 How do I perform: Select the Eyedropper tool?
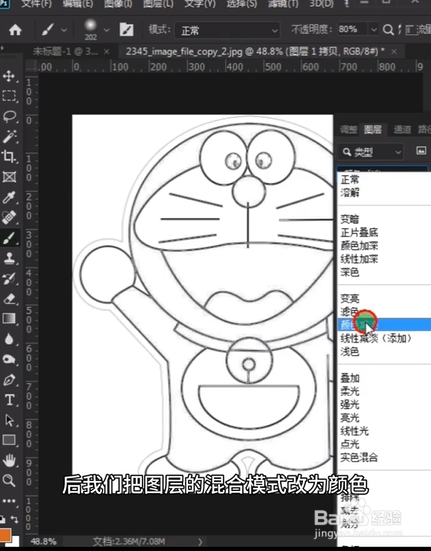pyautogui.click(x=9, y=197)
